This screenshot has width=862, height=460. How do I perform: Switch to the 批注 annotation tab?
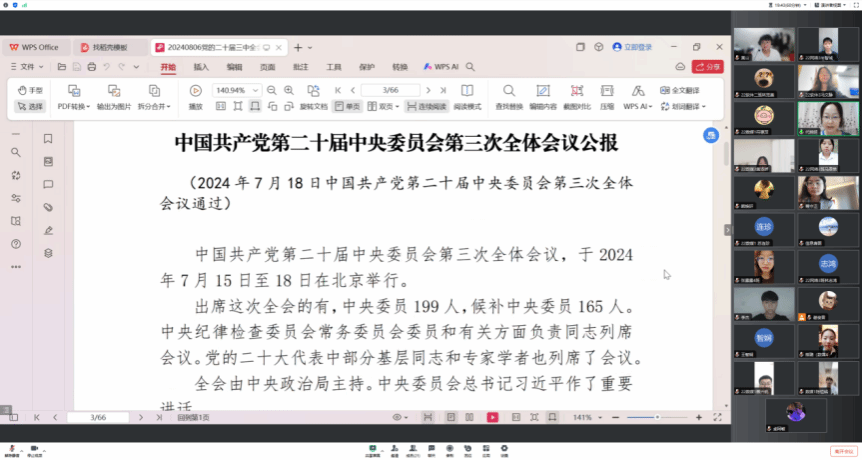(x=300, y=67)
